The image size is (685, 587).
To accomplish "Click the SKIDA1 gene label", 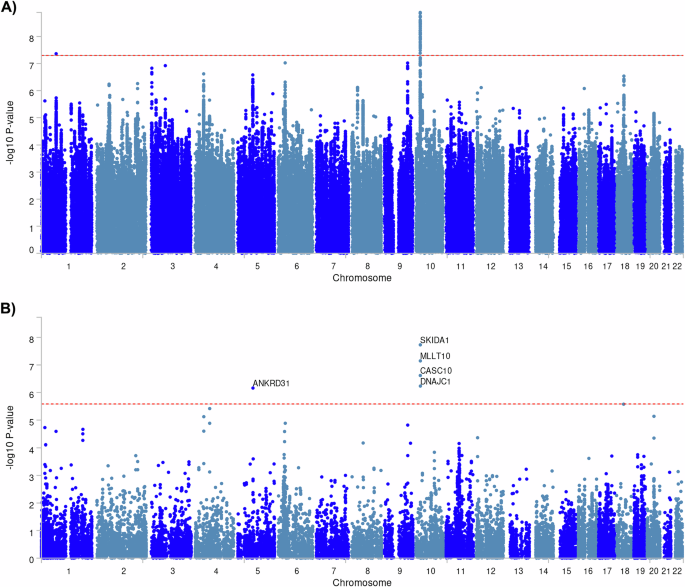I will 434,340.
